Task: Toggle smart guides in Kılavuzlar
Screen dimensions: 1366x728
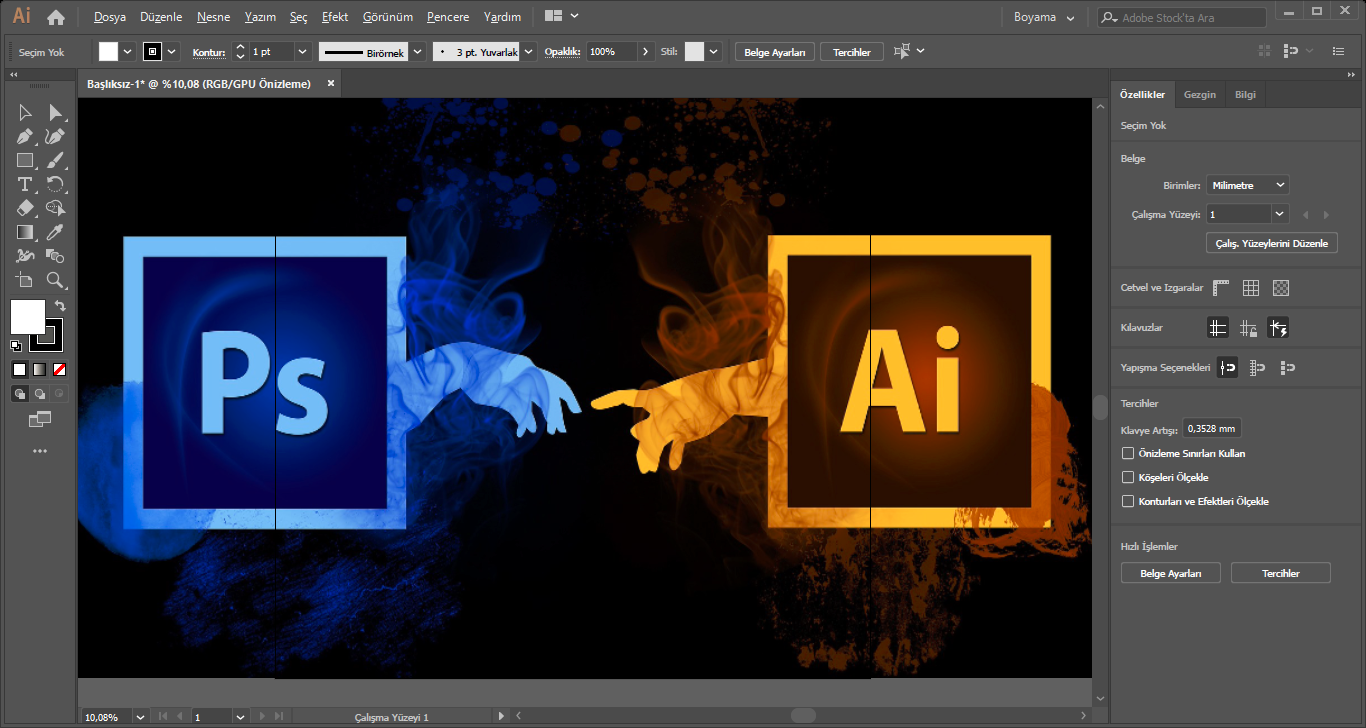Action: click(1279, 327)
